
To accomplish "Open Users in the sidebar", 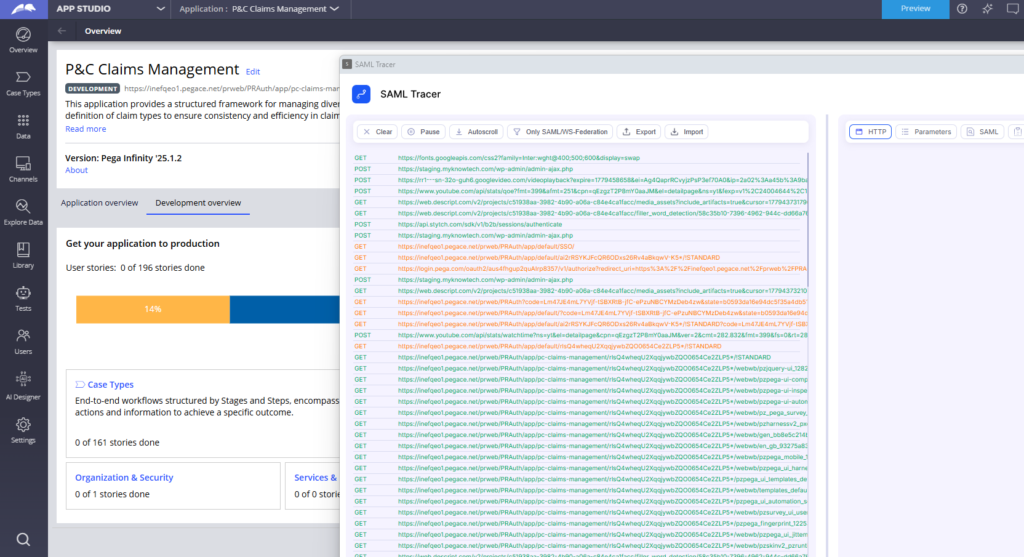I will click(x=23, y=342).
